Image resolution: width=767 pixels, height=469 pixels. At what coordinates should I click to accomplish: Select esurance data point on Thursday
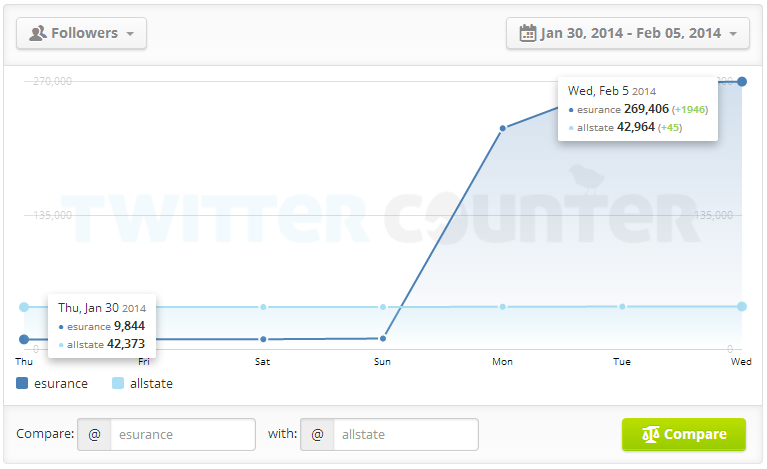[24, 339]
